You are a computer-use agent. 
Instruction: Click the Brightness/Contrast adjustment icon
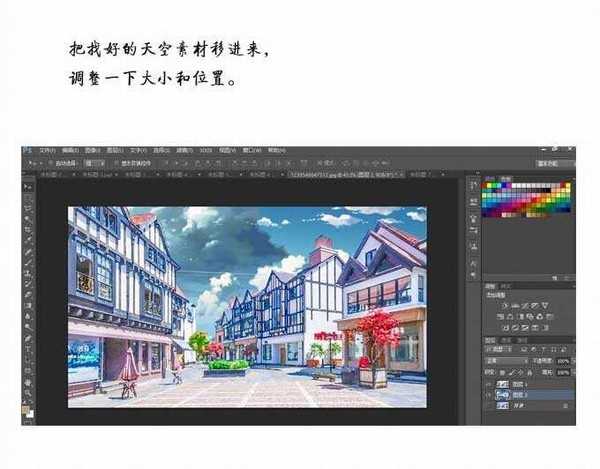[x=506, y=304]
